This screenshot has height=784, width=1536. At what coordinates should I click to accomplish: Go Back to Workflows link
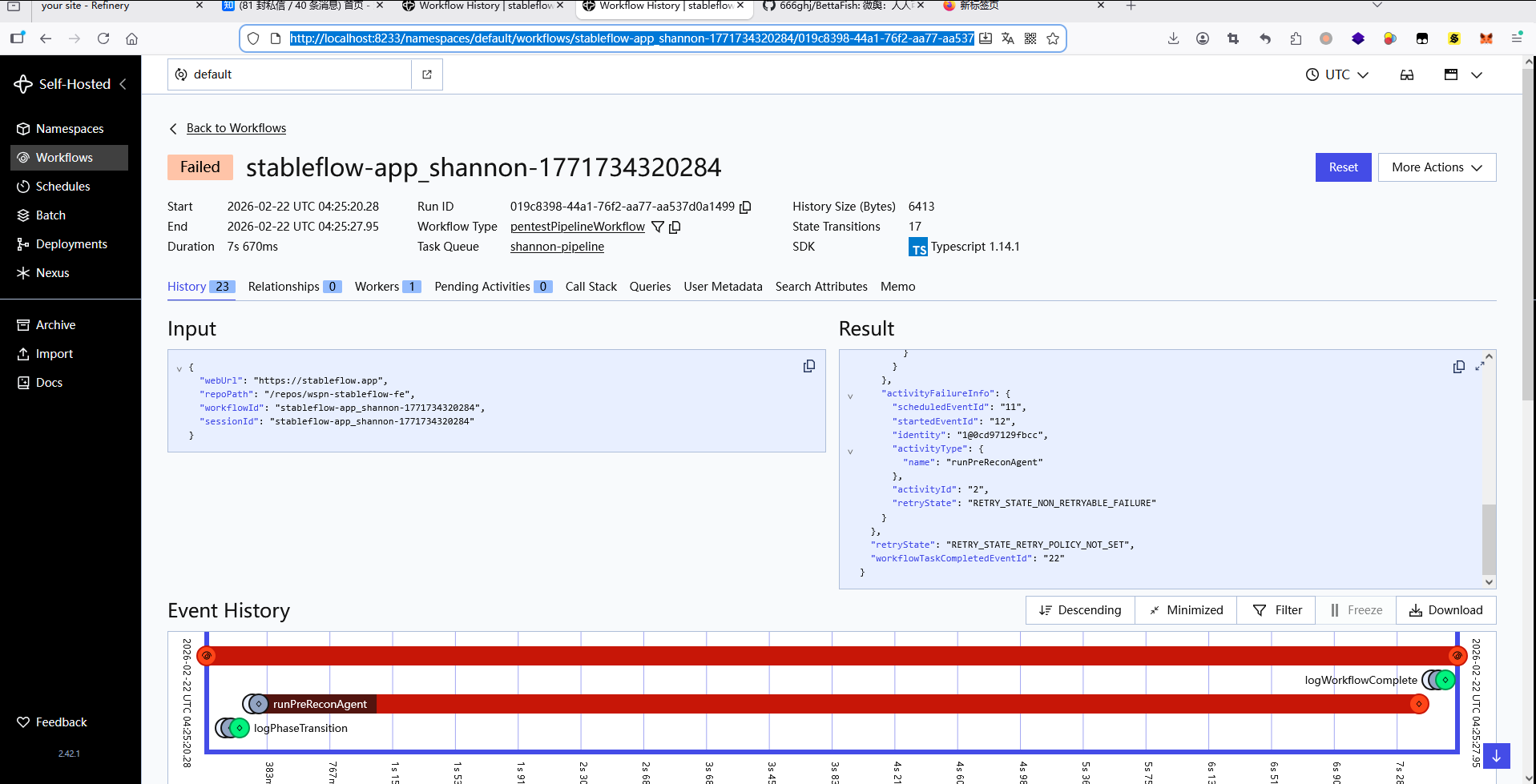coord(236,128)
